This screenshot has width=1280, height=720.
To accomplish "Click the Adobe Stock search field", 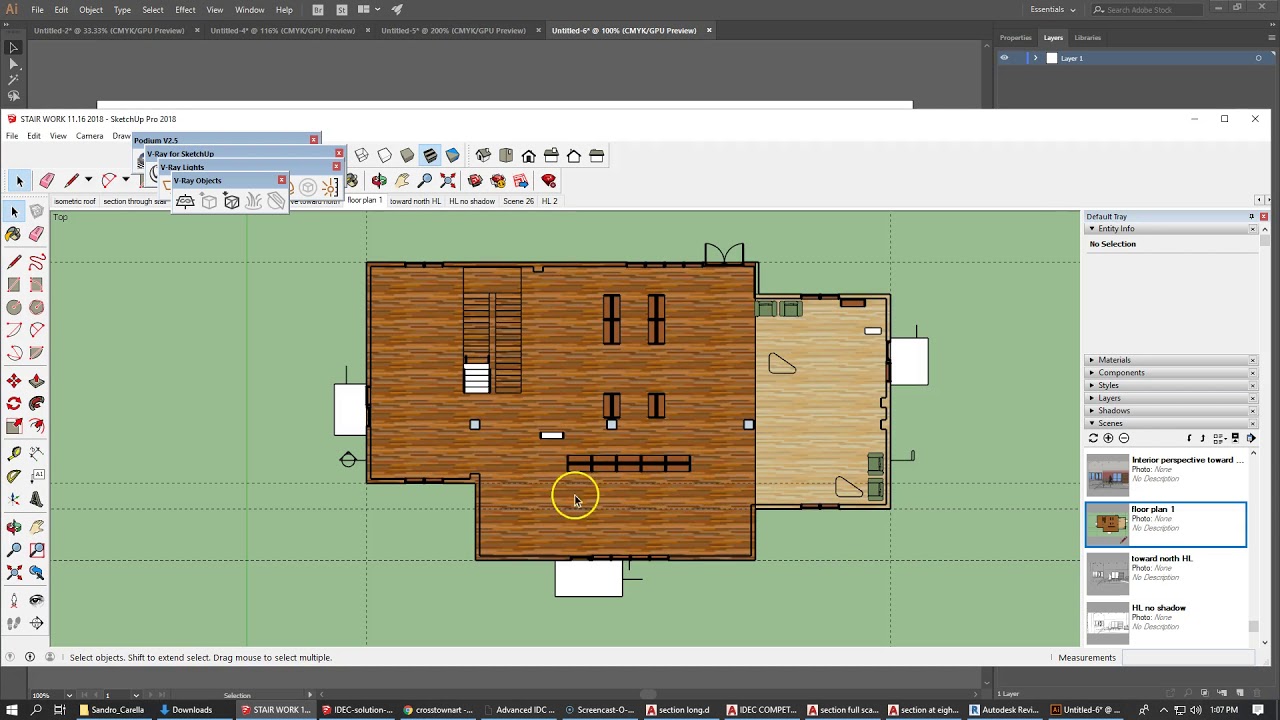I will tap(1148, 9).
